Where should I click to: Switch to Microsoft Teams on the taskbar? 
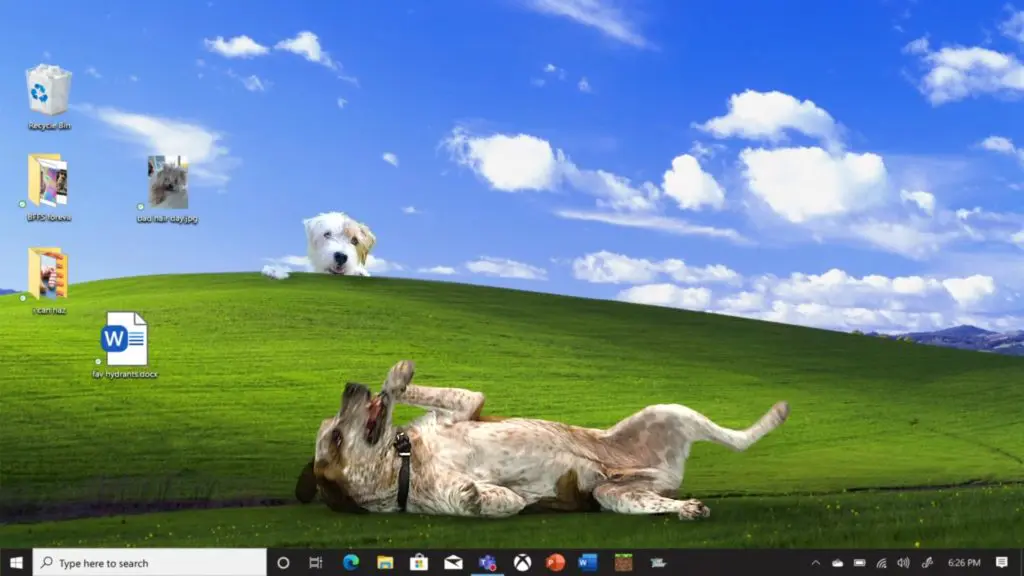coord(487,562)
